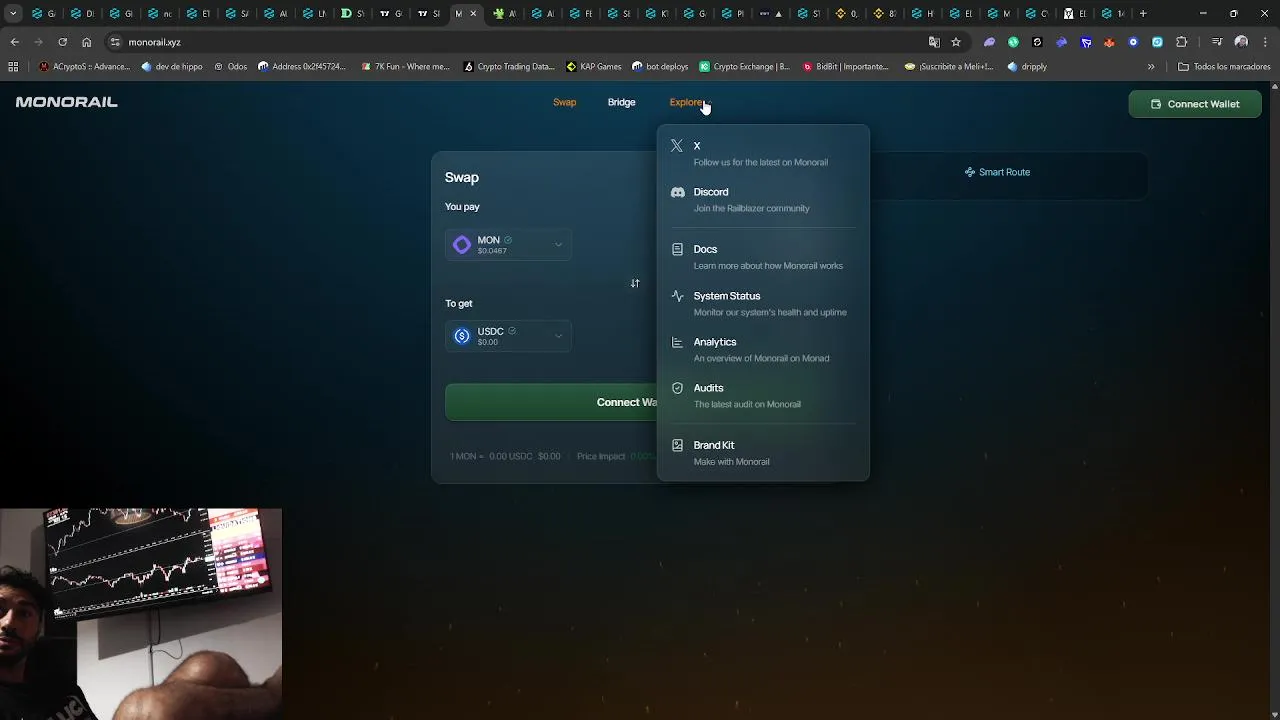
Task: Switch to the Swap nav tab
Action: (564, 102)
